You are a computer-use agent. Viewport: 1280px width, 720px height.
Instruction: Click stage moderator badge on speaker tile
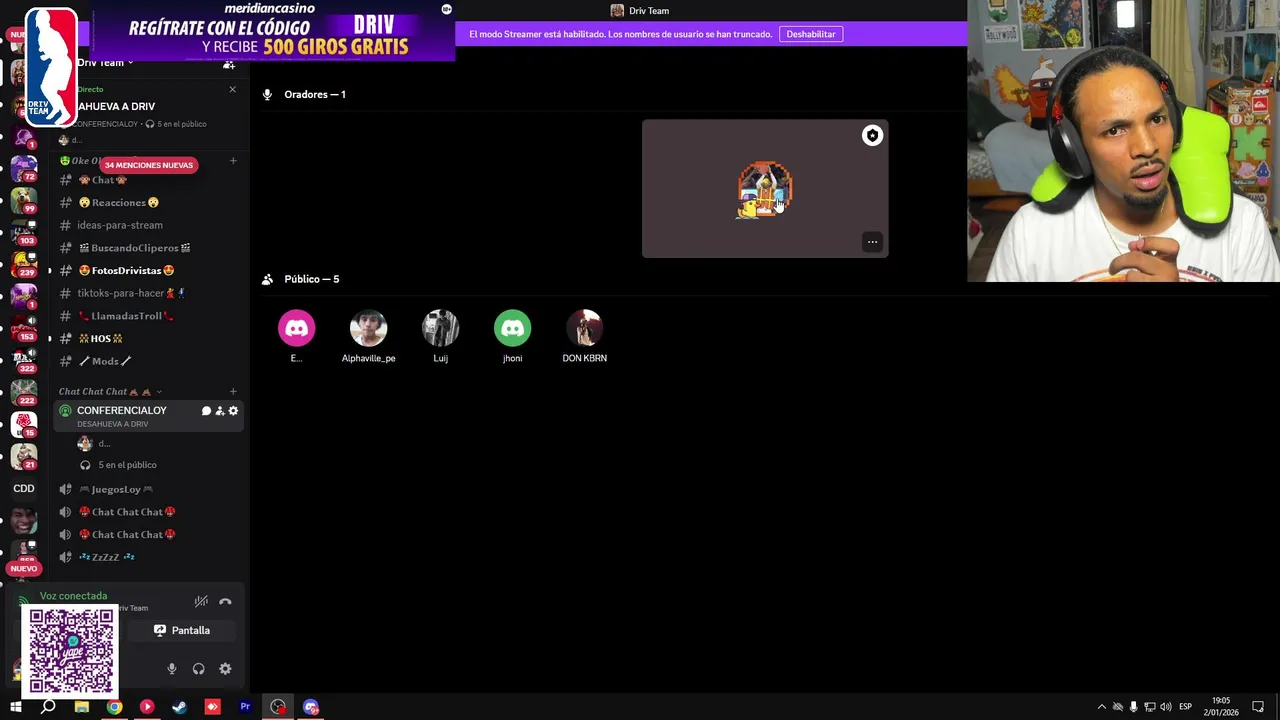coord(872,135)
